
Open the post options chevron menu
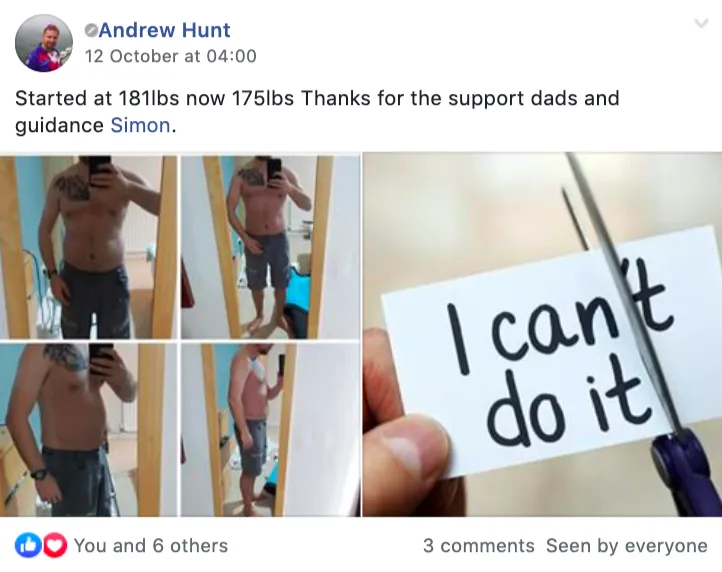[x=701, y=23]
